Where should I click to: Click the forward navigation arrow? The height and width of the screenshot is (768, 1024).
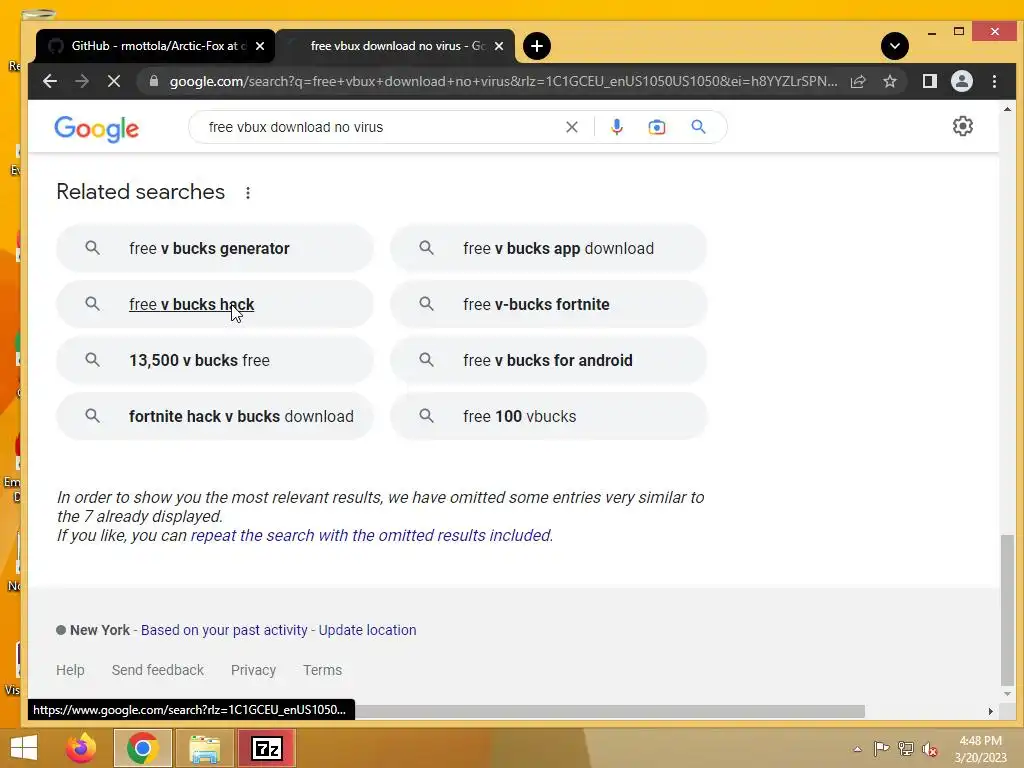coord(82,81)
